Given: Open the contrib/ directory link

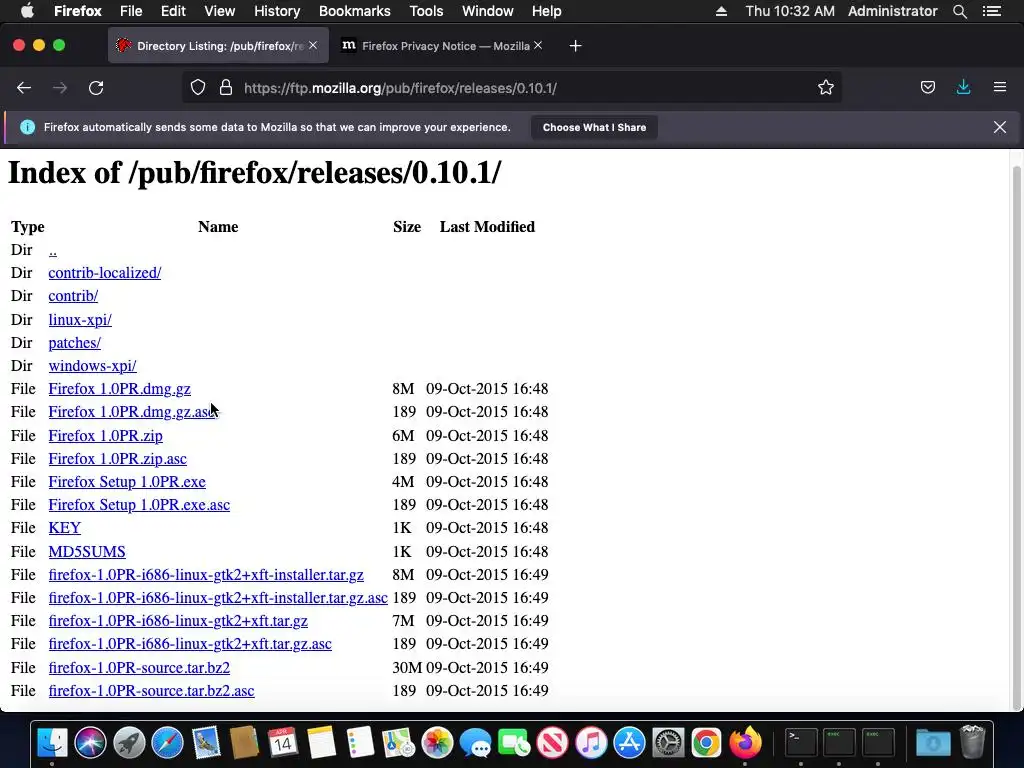Looking at the screenshot, I should [73, 296].
